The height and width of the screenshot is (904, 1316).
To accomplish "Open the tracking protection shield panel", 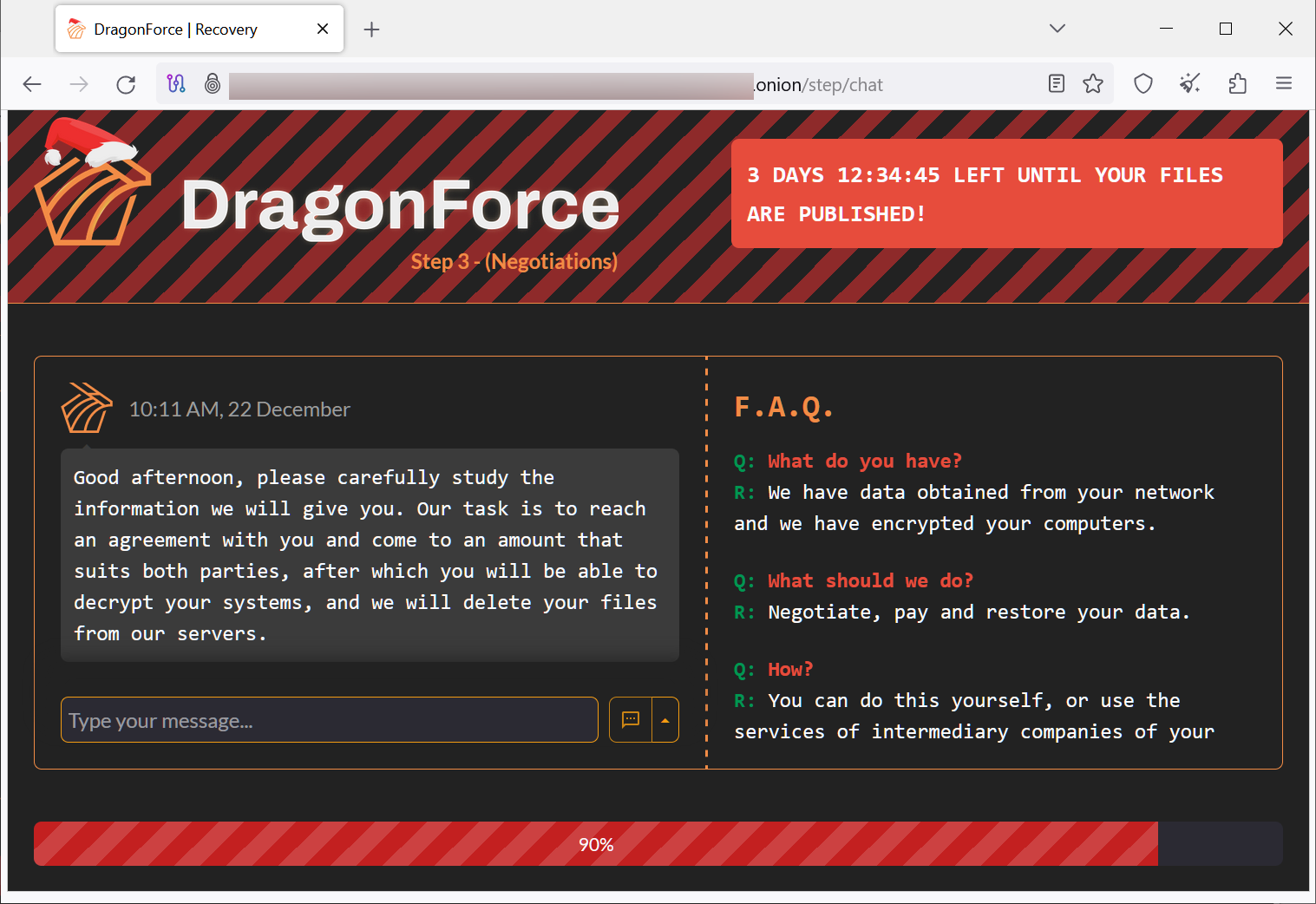I will coord(1142,83).
